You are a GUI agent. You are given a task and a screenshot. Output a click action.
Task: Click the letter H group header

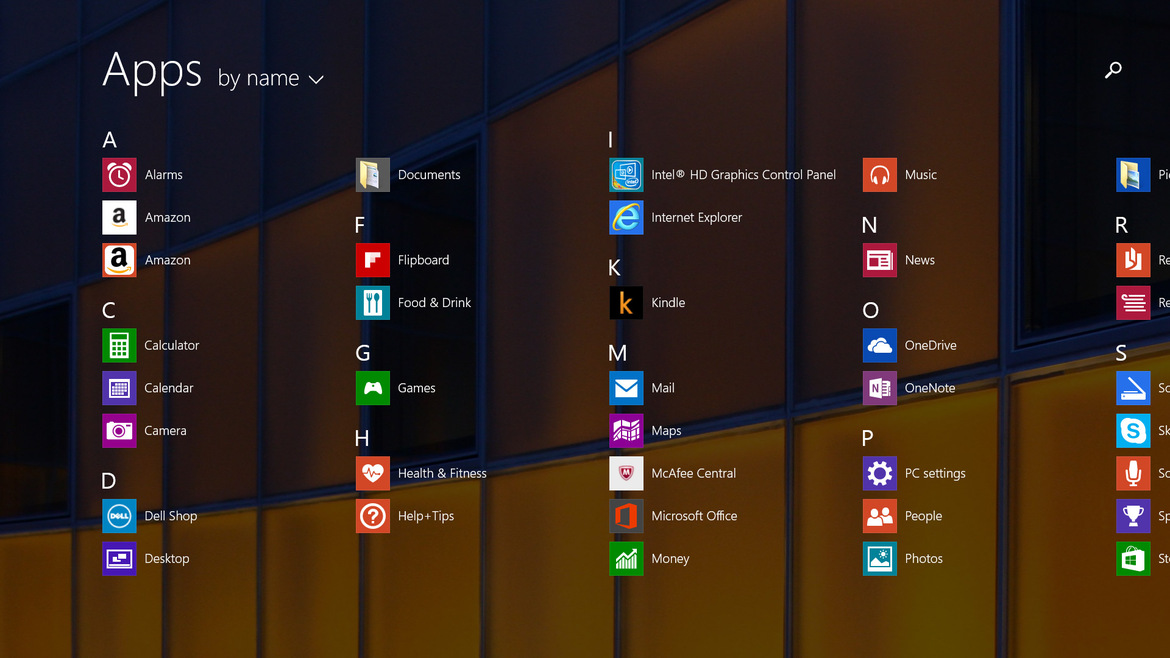point(362,438)
